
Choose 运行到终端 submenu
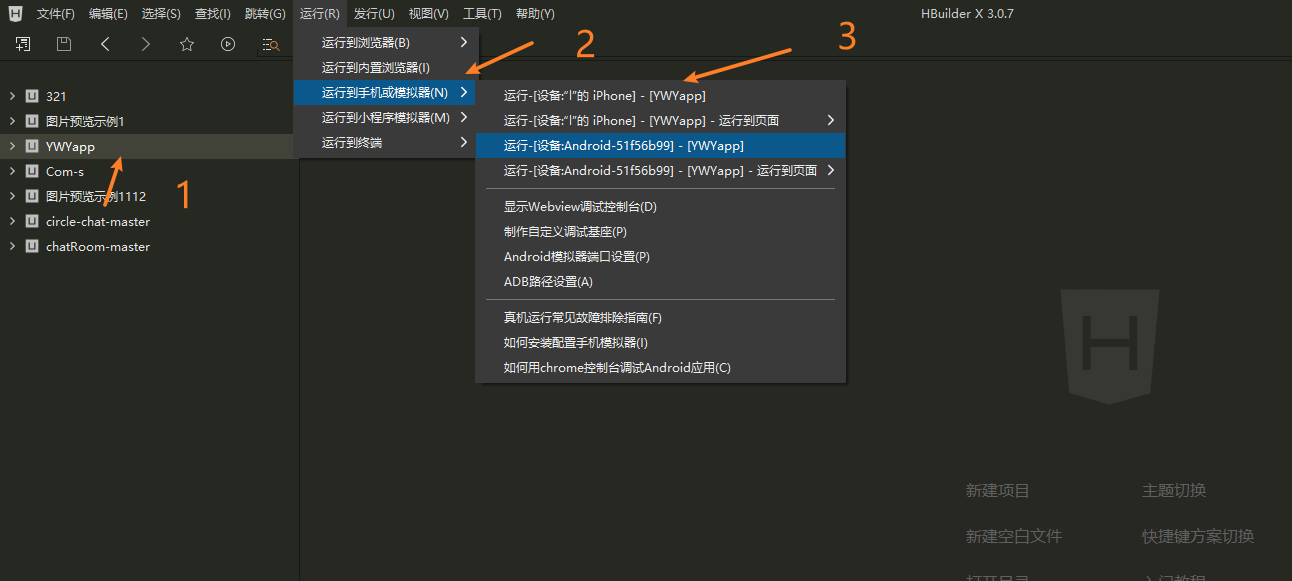[386, 143]
